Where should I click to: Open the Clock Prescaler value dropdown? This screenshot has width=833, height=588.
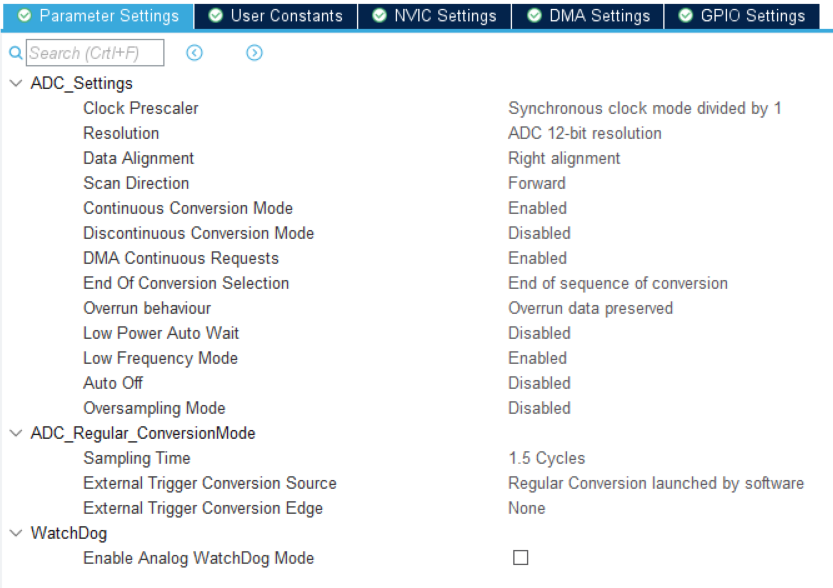[x=644, y=108]
